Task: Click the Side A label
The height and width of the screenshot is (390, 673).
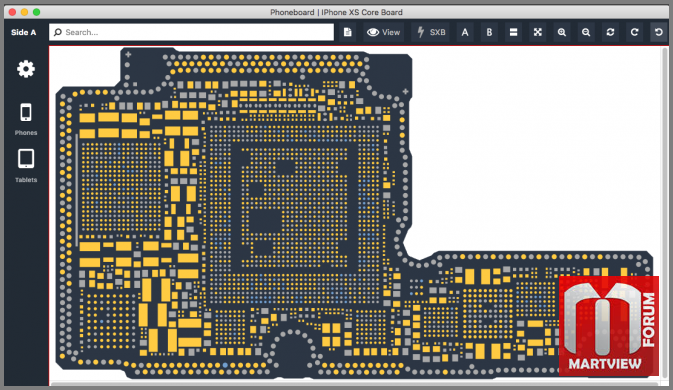Action: [24, 32]
